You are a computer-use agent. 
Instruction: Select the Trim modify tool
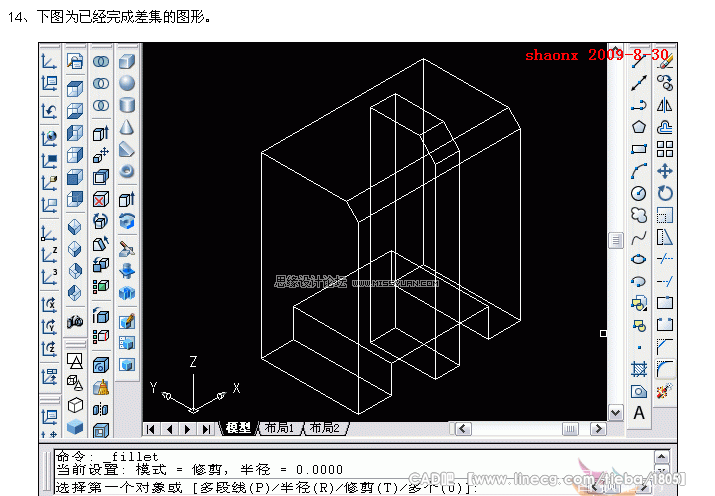click(665, 259)
